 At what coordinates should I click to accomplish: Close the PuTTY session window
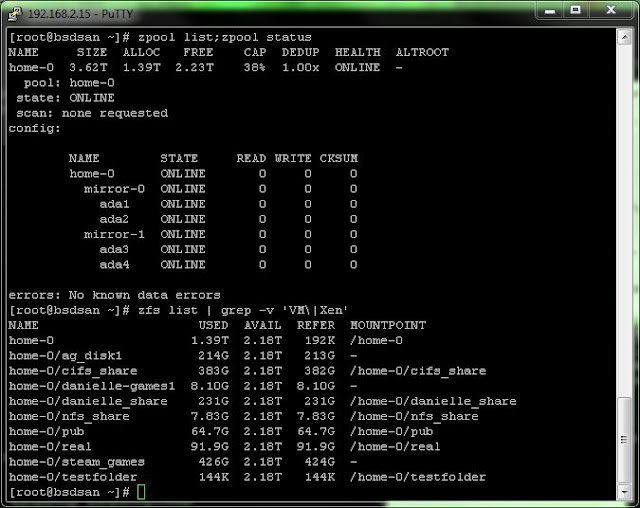click(610, 10)
